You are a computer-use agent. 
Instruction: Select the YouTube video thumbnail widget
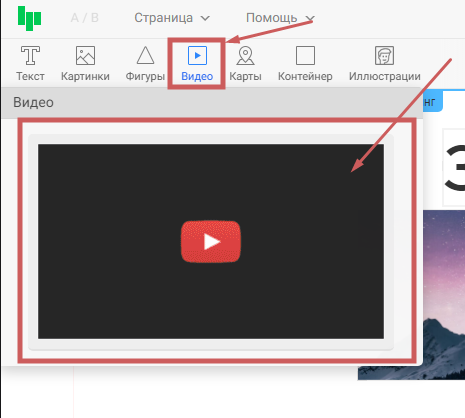[211, 242]
